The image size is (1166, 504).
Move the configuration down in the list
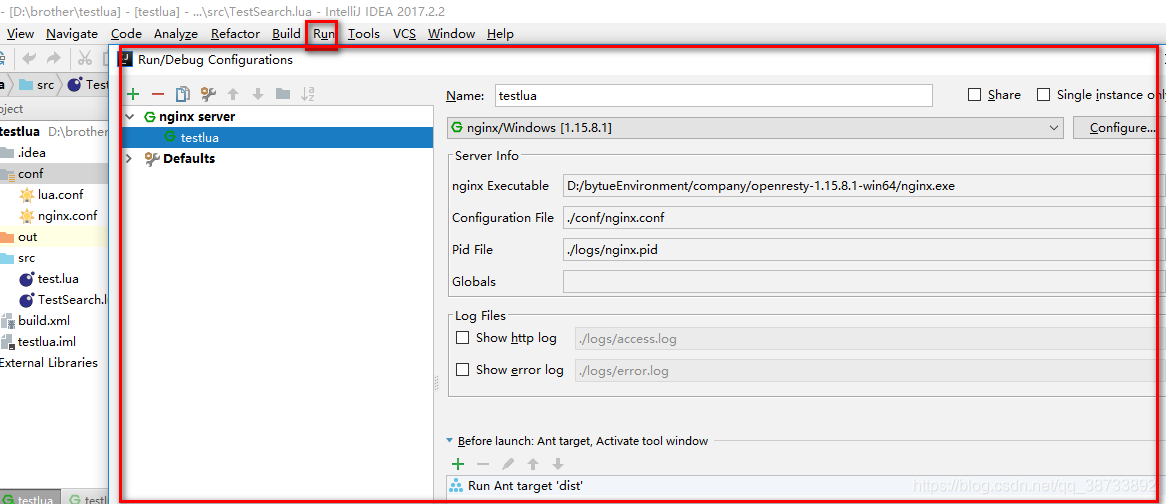(x=257, y=94)
